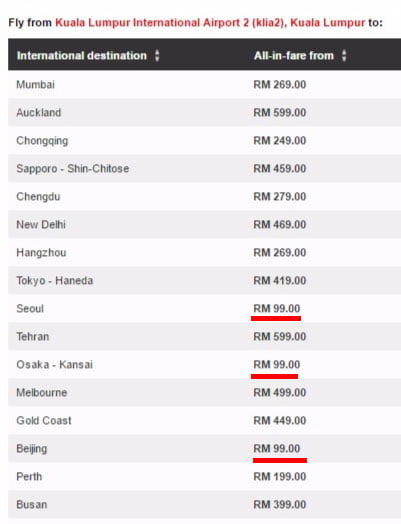Select Sapporo - Shin-Chitose destination
The height and width of the screenshot is (524, 401).
[73, 169]
